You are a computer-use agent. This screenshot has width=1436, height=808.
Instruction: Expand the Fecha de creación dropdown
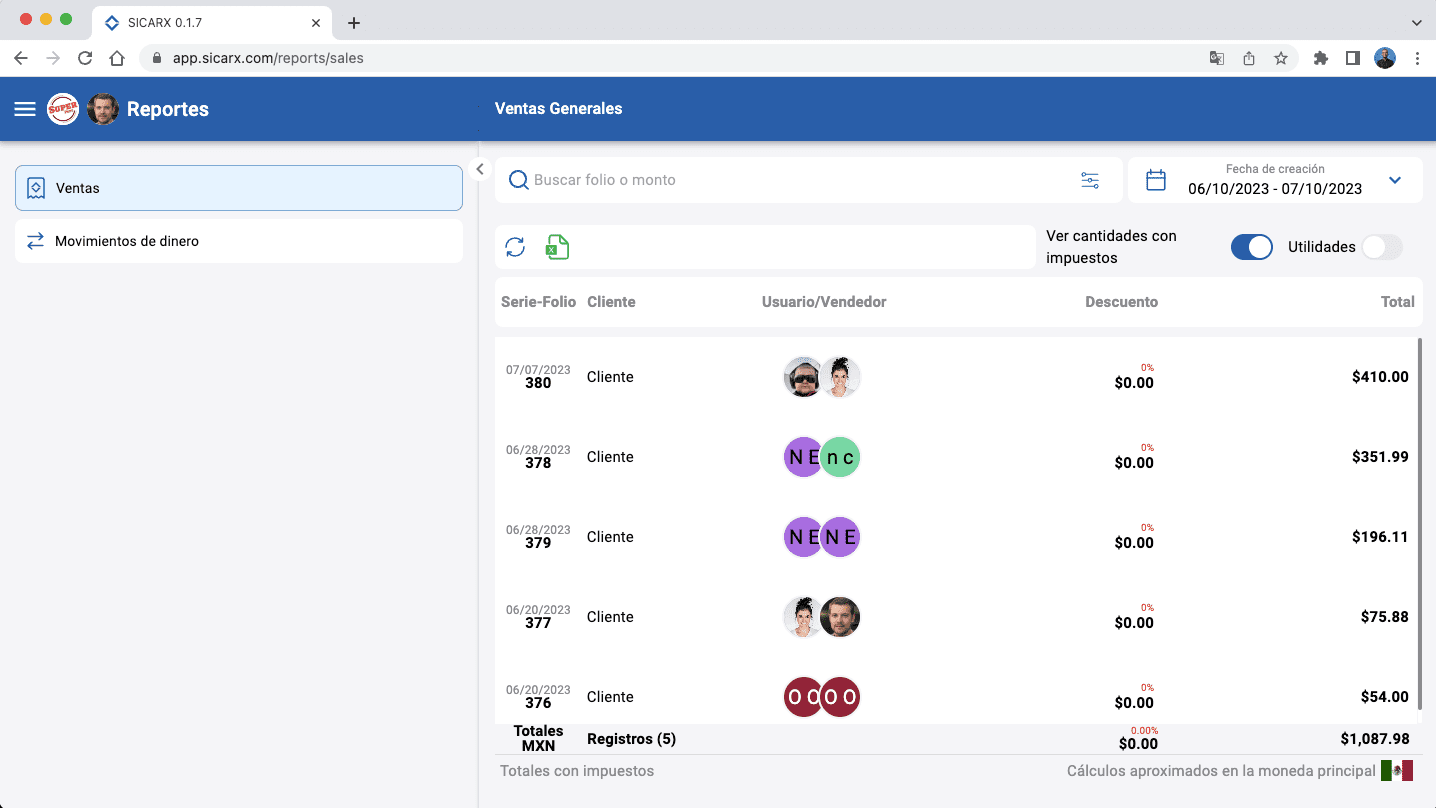(x=1395, y=180)
